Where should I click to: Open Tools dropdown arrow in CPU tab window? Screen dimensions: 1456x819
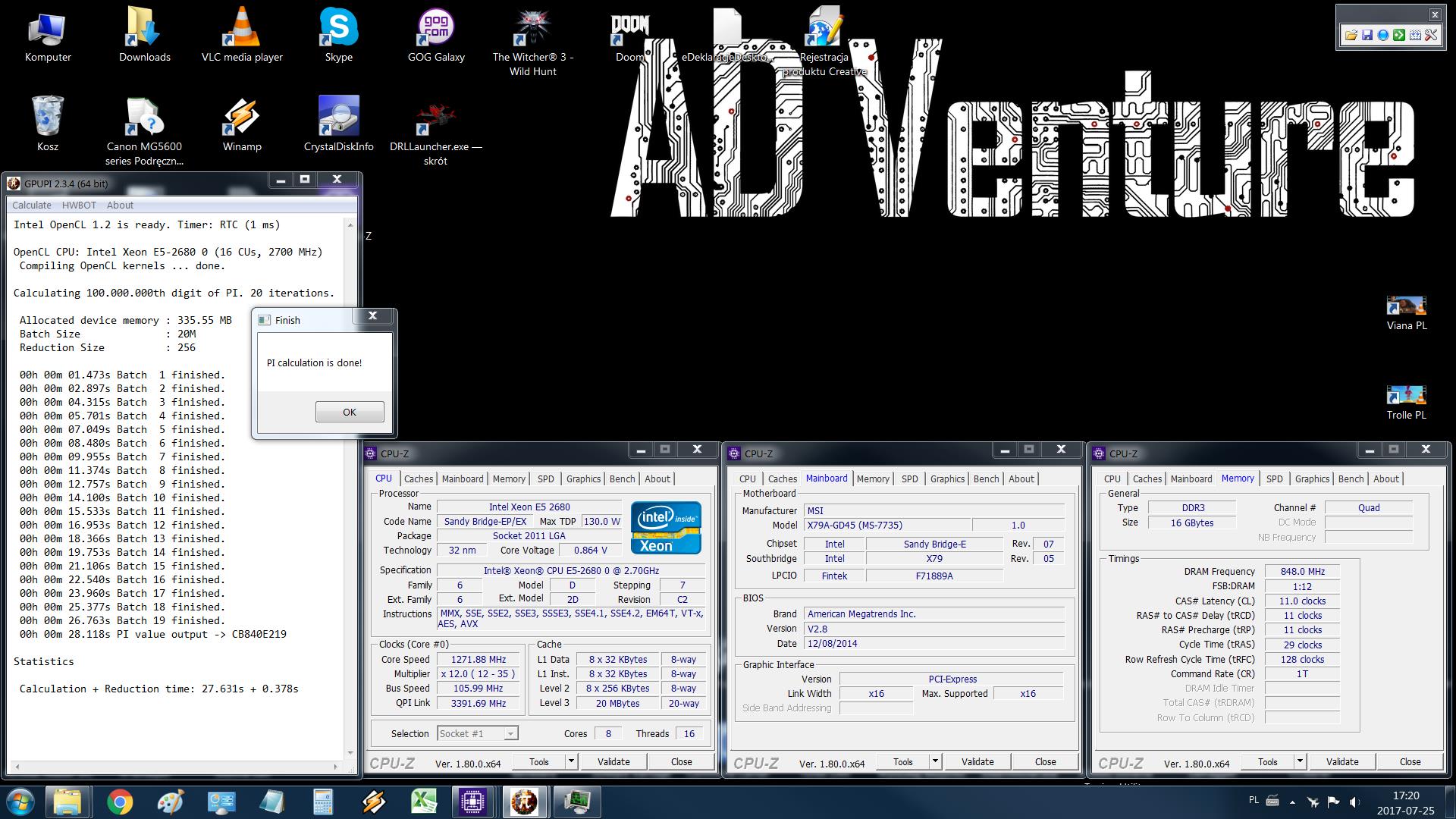click(x=571, y=761)
